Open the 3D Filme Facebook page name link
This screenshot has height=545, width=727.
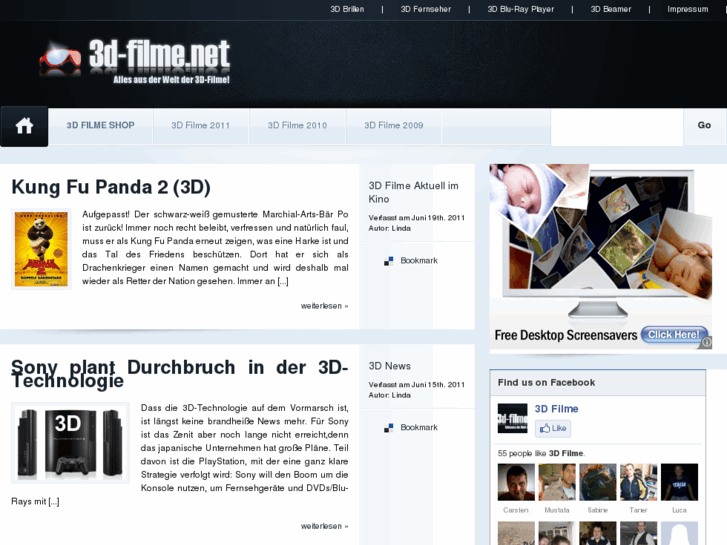pyautogui.click(x=556, y=409)
